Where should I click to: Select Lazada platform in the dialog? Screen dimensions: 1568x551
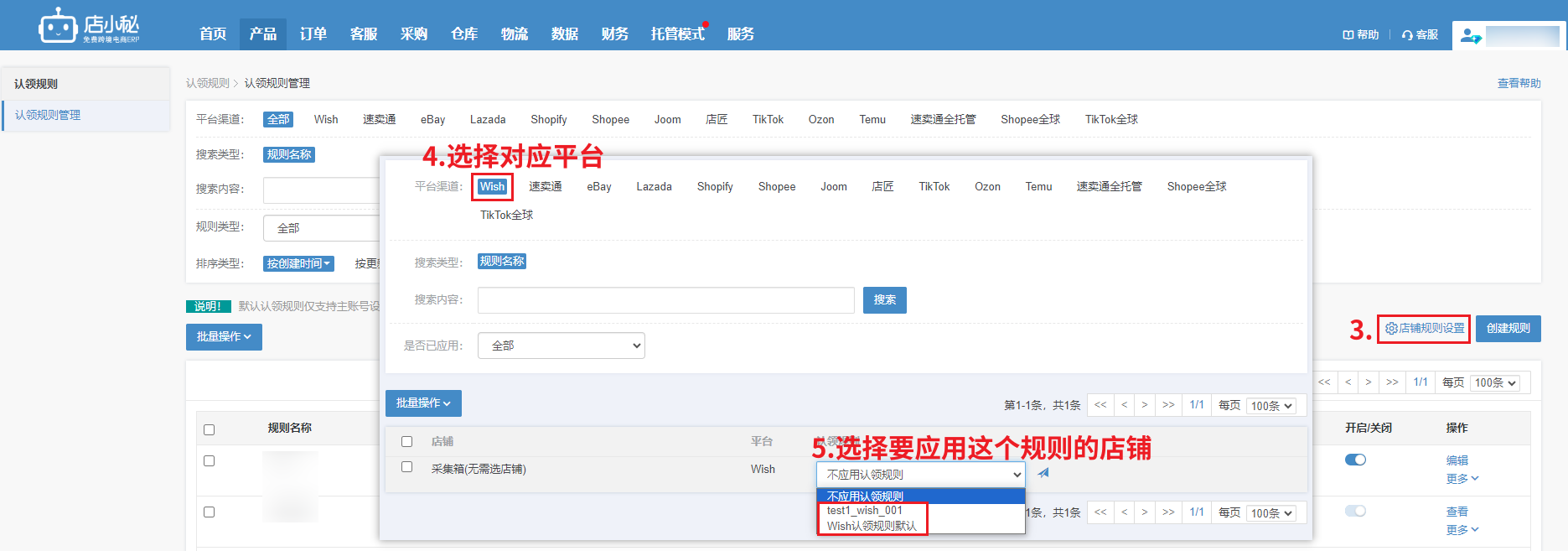(654, 186)
